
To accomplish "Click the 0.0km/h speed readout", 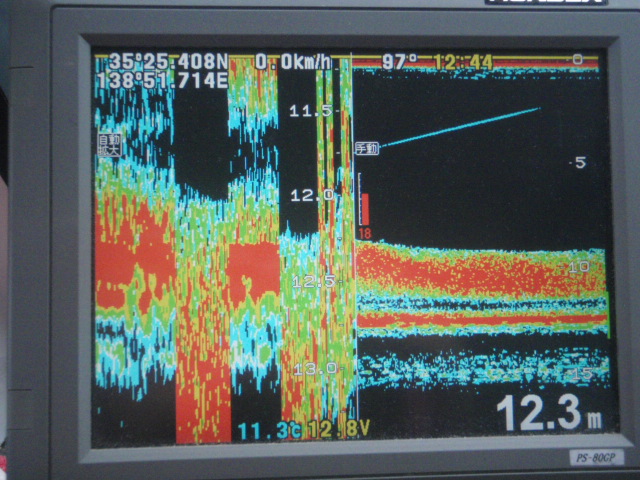I will pos(292,62).
